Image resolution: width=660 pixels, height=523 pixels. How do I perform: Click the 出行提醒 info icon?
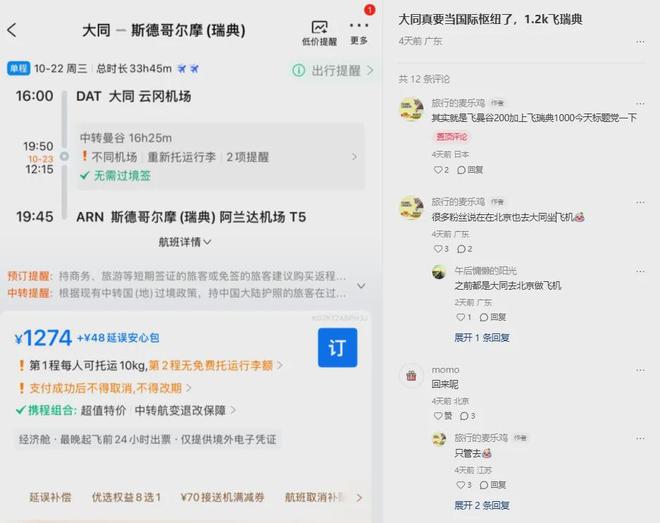(x=298, y=71)
